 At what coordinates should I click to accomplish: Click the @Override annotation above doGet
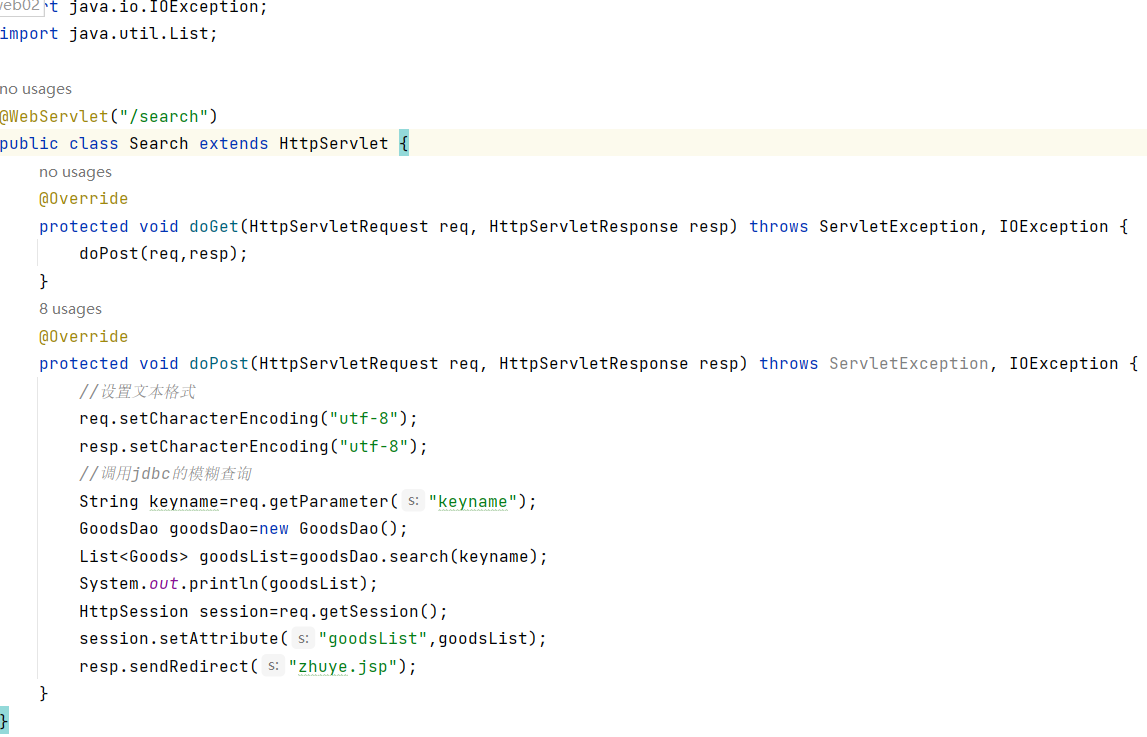tap(83, 199)
